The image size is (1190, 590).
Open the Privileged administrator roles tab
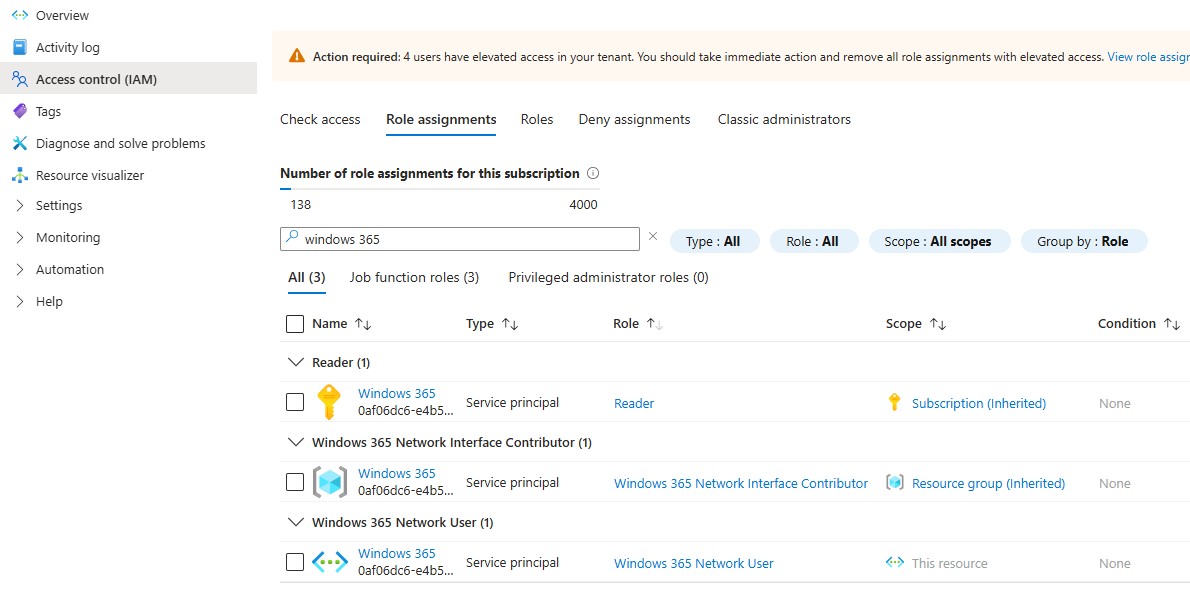pos(608,277)
